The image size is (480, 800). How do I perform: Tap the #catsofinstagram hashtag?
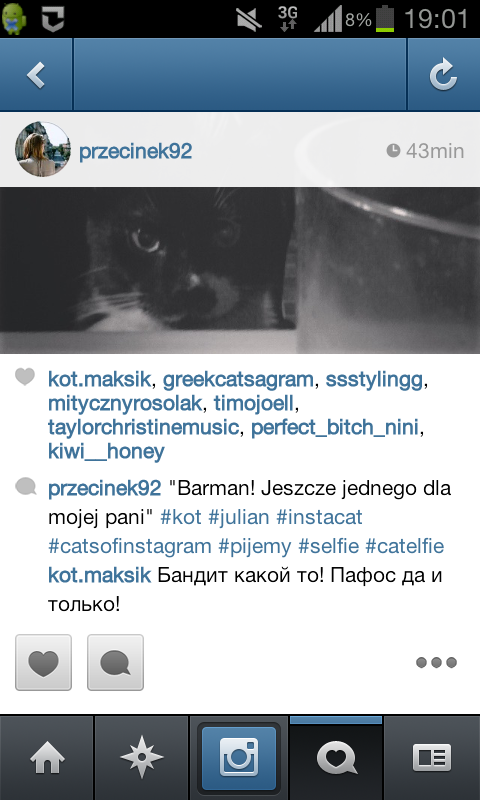[130, 547]
